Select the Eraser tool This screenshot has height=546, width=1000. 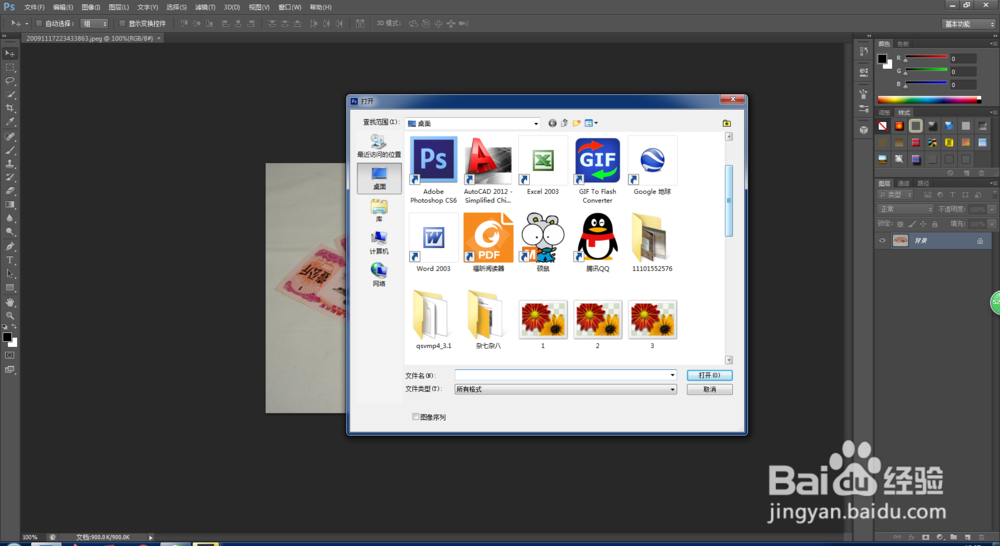[10, 191]
